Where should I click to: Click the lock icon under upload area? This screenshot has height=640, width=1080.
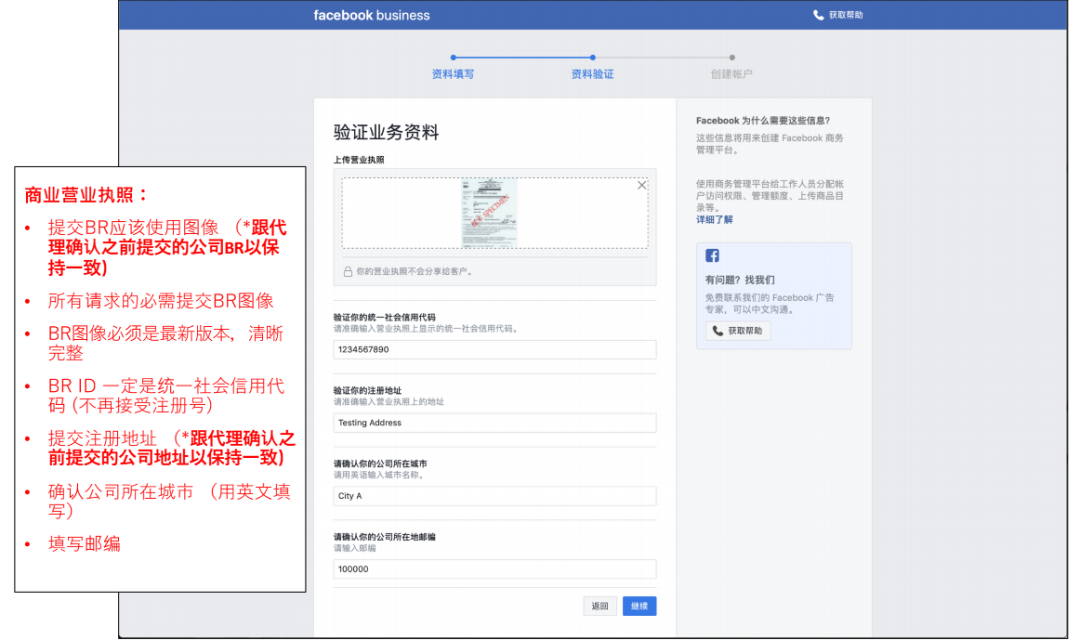click(348, 271)
